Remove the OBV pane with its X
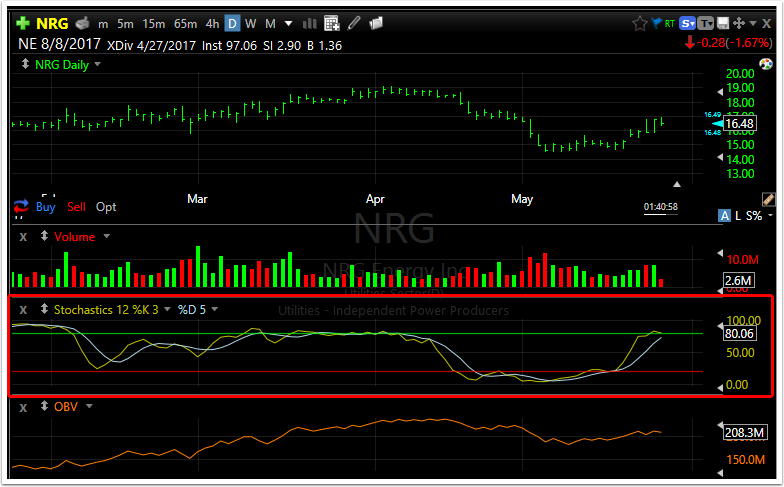This screenshot has height=487, width=784. 23,408
